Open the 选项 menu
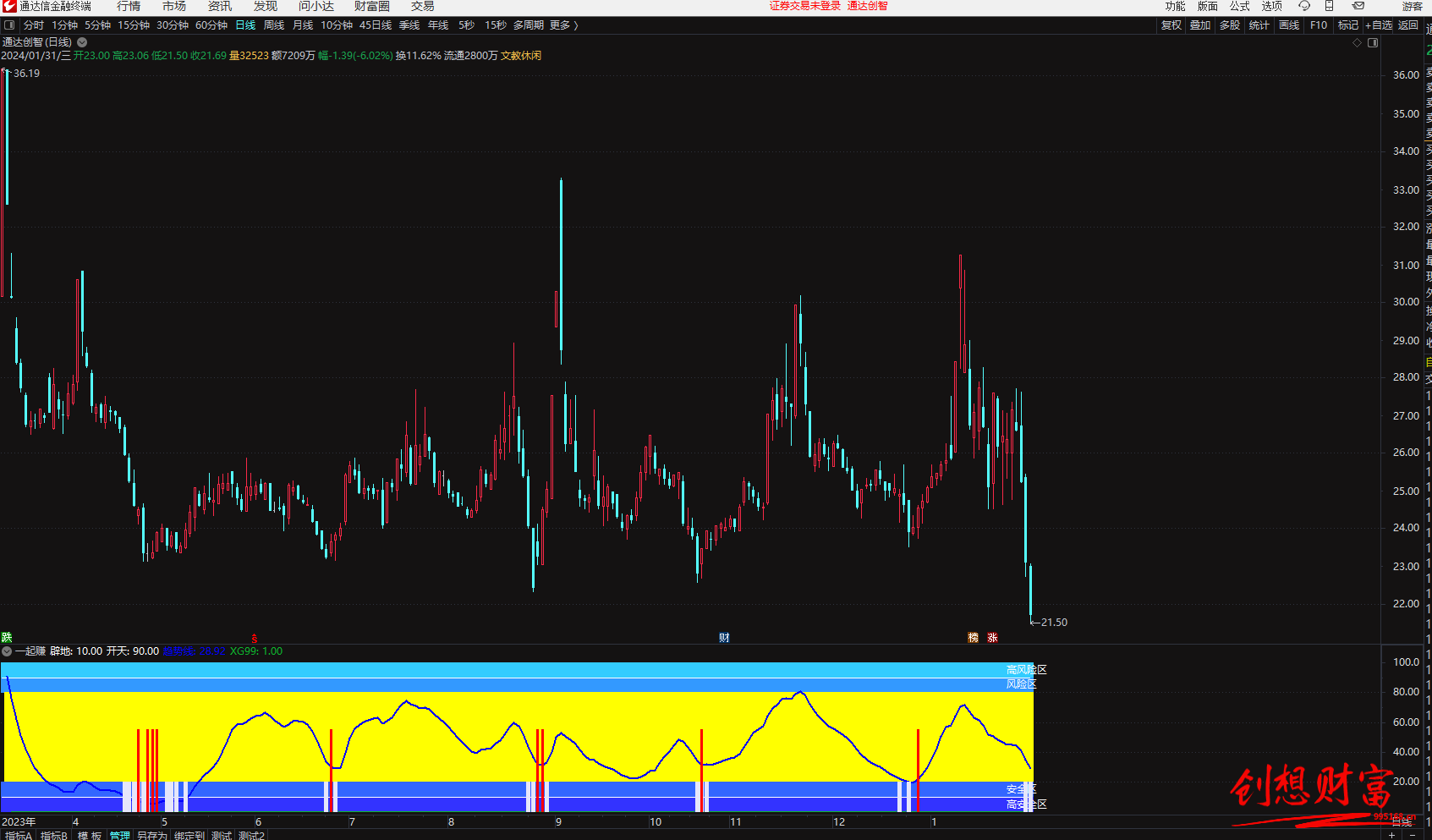1432x840 pixels. pyautogui.click(x=1272, y=6)
